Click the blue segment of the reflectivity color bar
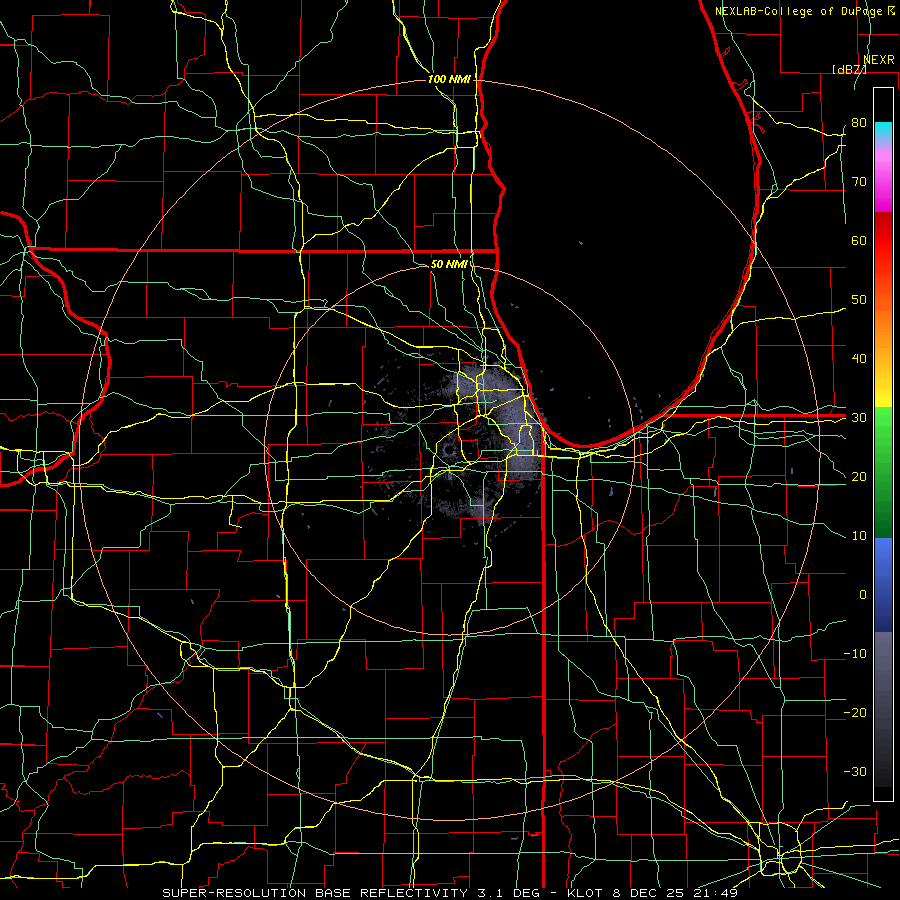Screen dimensions: 900x900 tap(883, 585)
